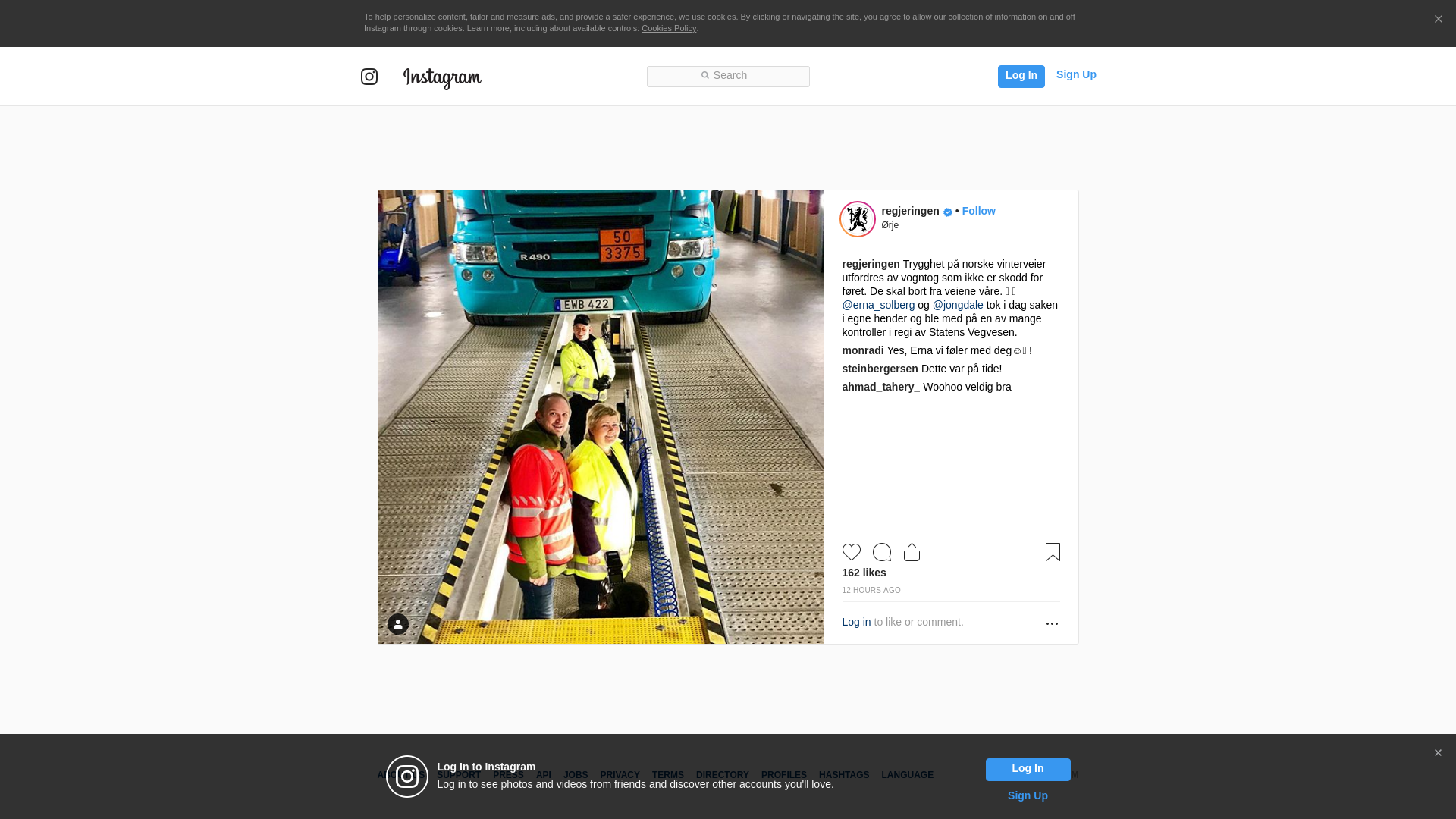
Task: Click the HASHTAGS footer menu item
Action: [x=843, y=775]
